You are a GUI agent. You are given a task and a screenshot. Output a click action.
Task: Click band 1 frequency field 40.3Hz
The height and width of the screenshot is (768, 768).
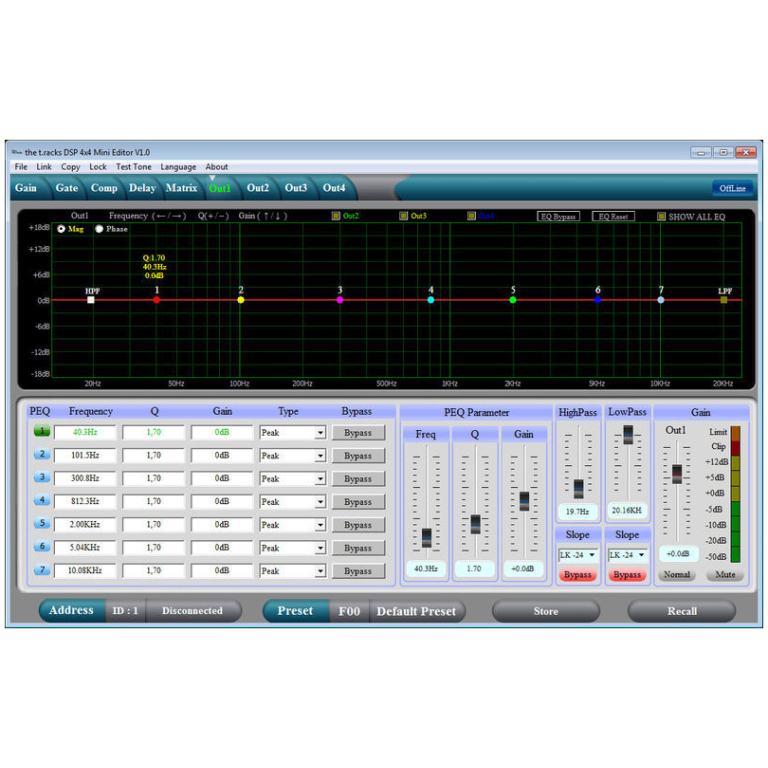[x=85, y=432]
